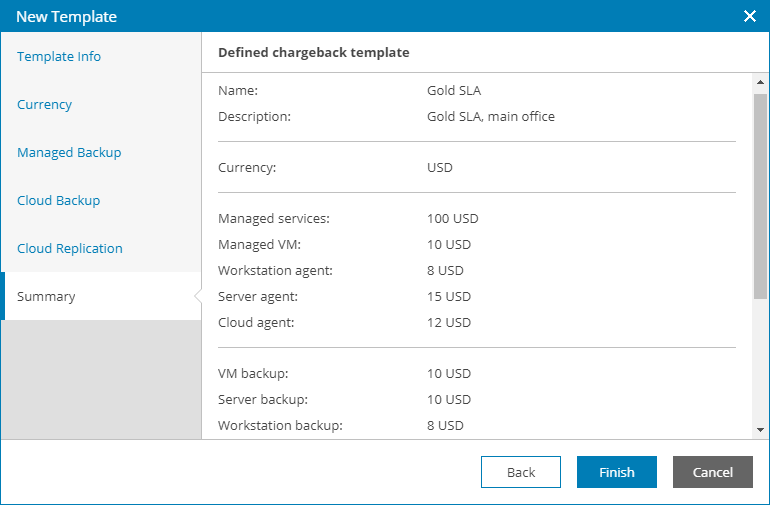Click the Managed services 100 USD value
The image size is (770, 505).
pyautogui.click(x=449, y=219)
